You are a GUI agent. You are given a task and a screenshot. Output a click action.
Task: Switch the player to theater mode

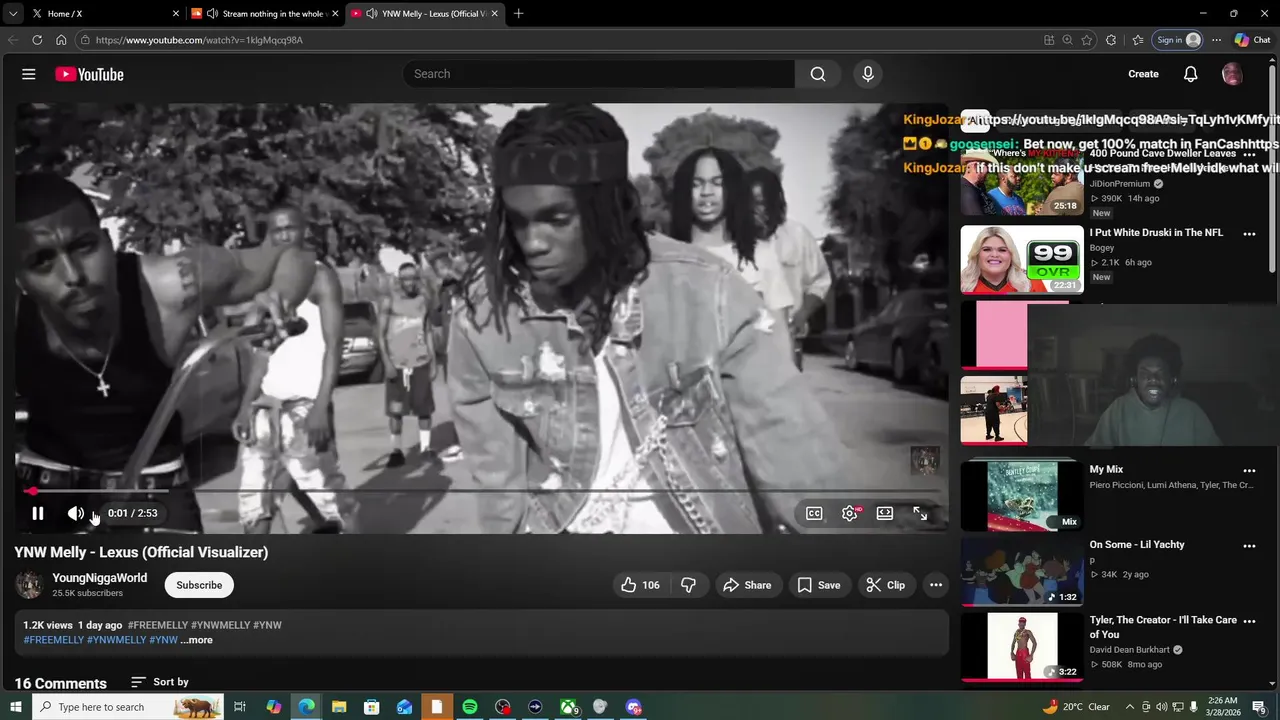tap(885, 513)
